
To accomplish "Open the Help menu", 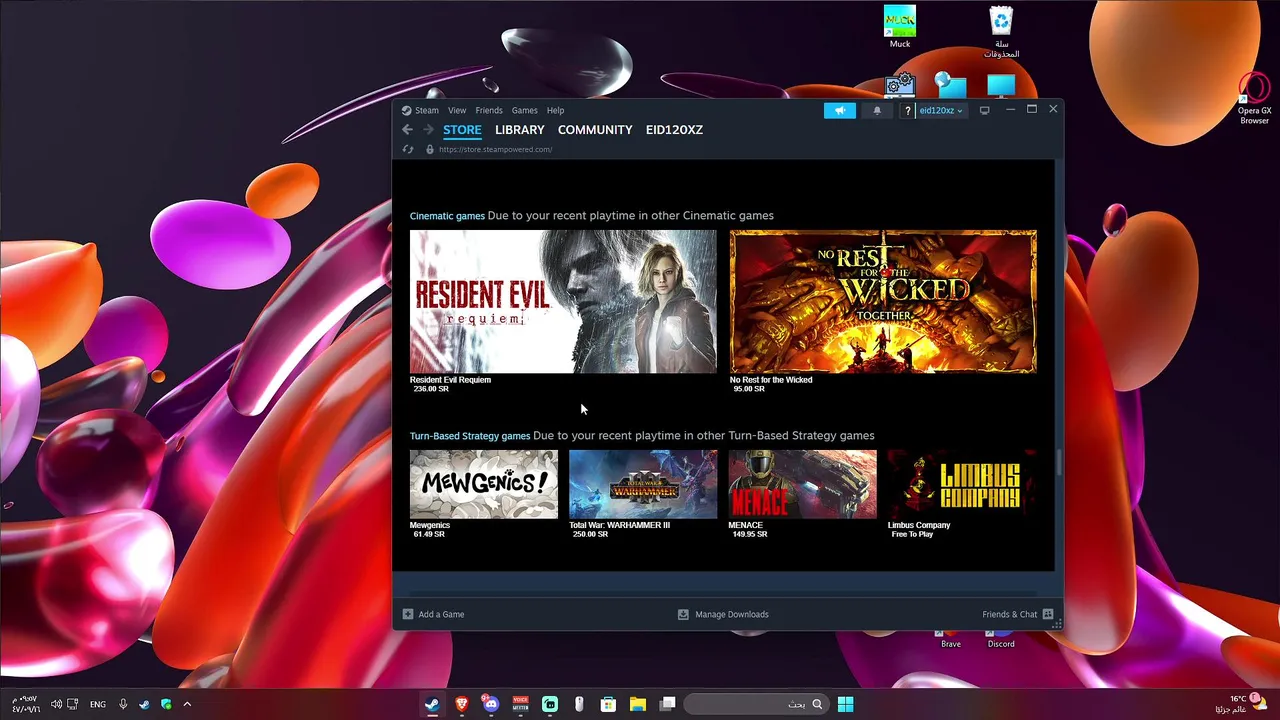I will (555, 110).
